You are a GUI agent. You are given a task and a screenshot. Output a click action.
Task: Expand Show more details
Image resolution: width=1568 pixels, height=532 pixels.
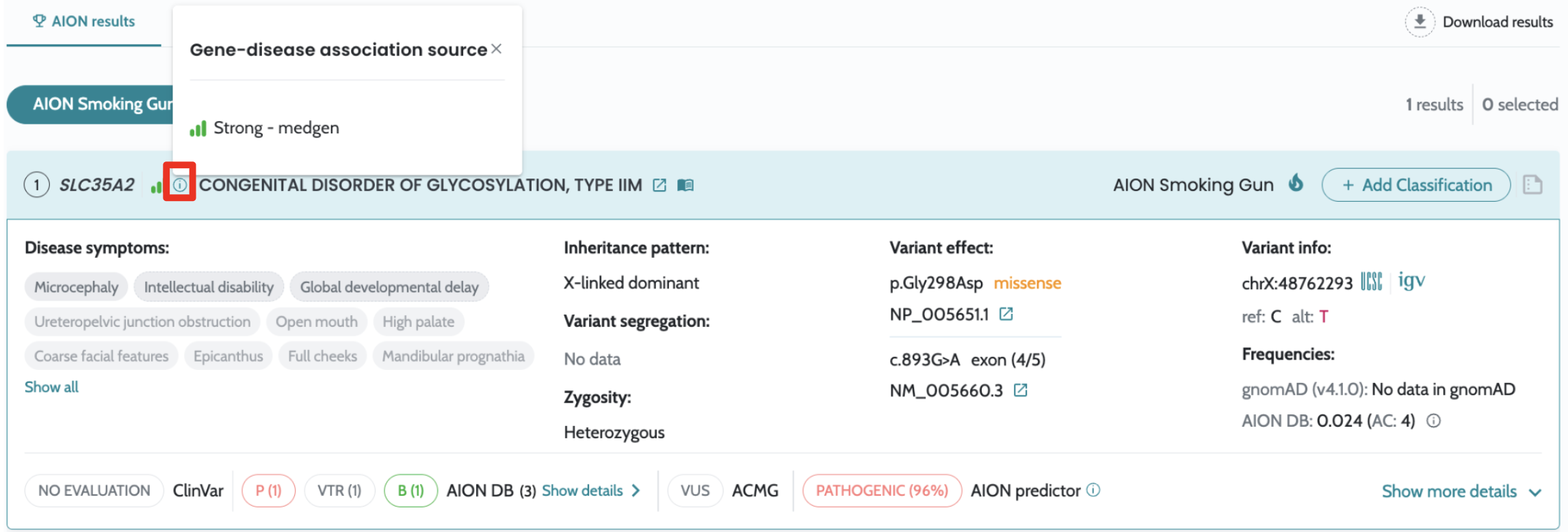pyautogui.click(x=1461, y=492)
